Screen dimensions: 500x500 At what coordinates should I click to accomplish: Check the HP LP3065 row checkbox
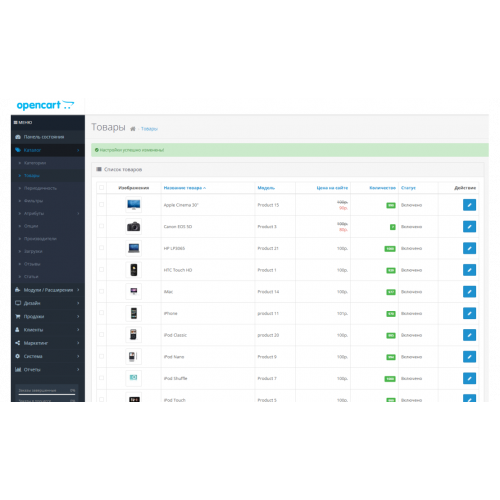[101, 248]
